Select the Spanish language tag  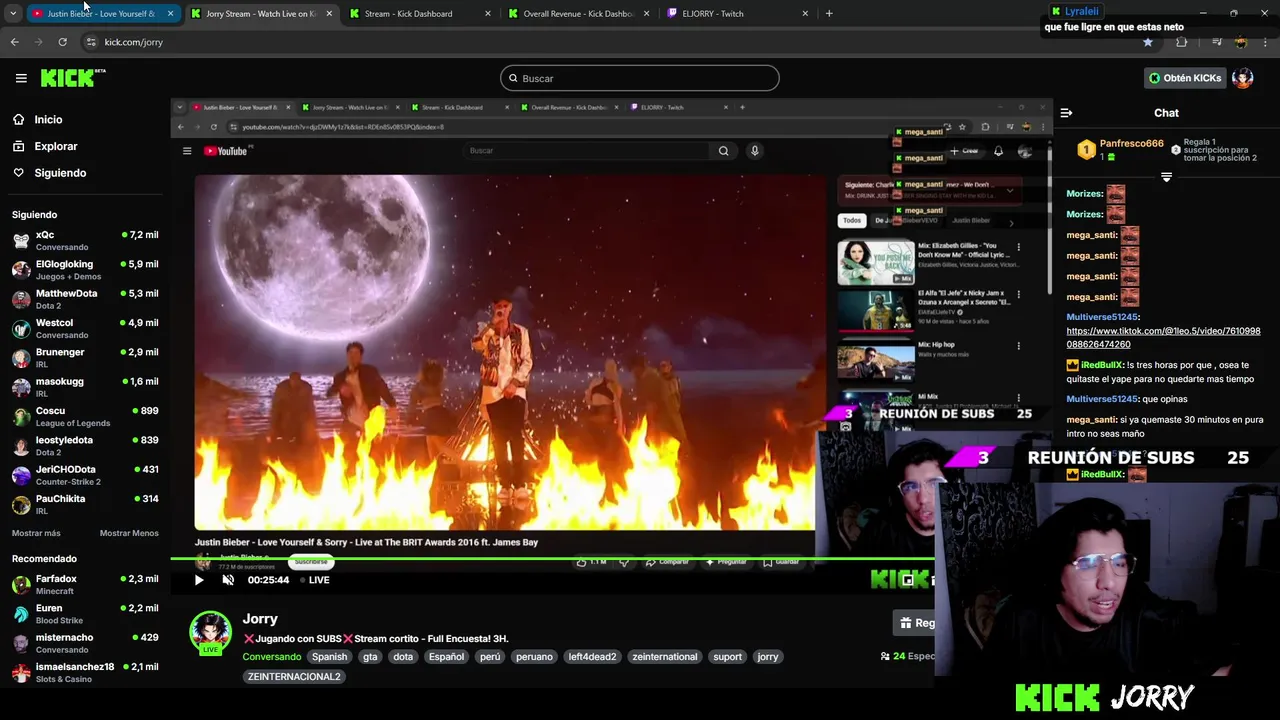(329, 657)
